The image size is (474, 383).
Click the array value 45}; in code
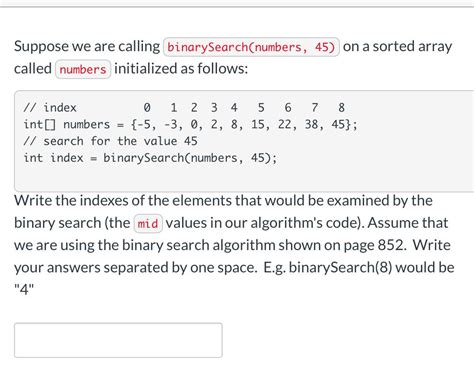pos(344,125)
